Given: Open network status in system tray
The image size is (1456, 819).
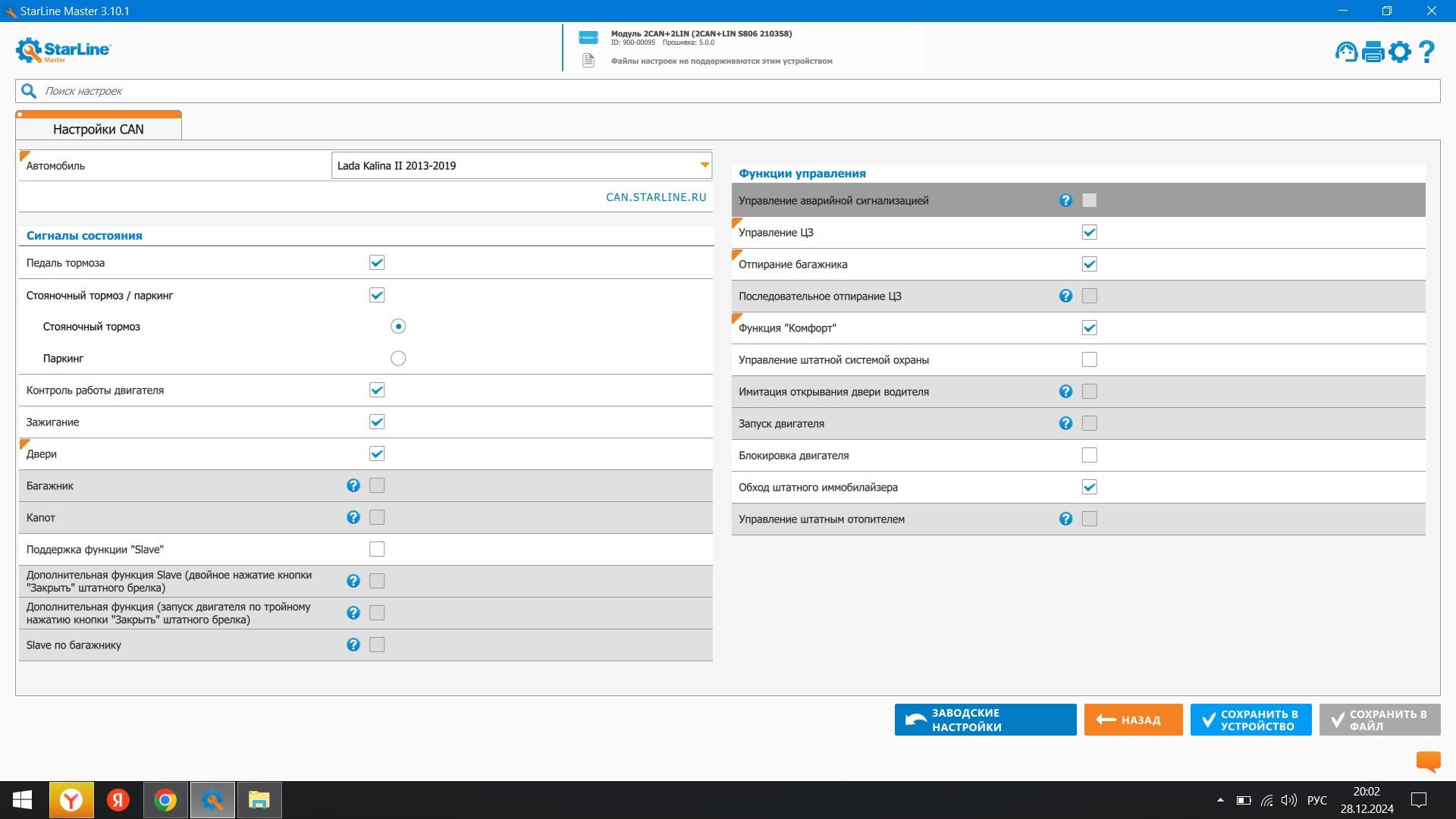Looking at the screenshot, I should [x=1266, y=800].
